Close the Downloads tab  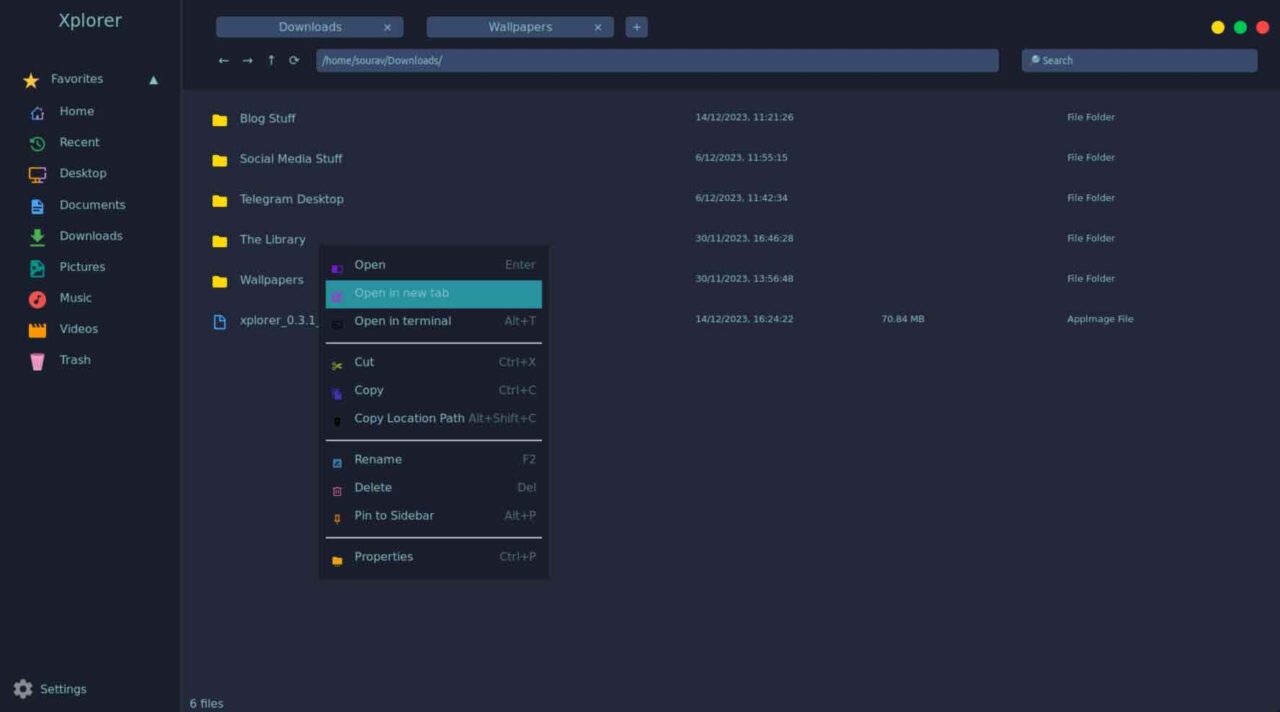click(x=387, y=28)
